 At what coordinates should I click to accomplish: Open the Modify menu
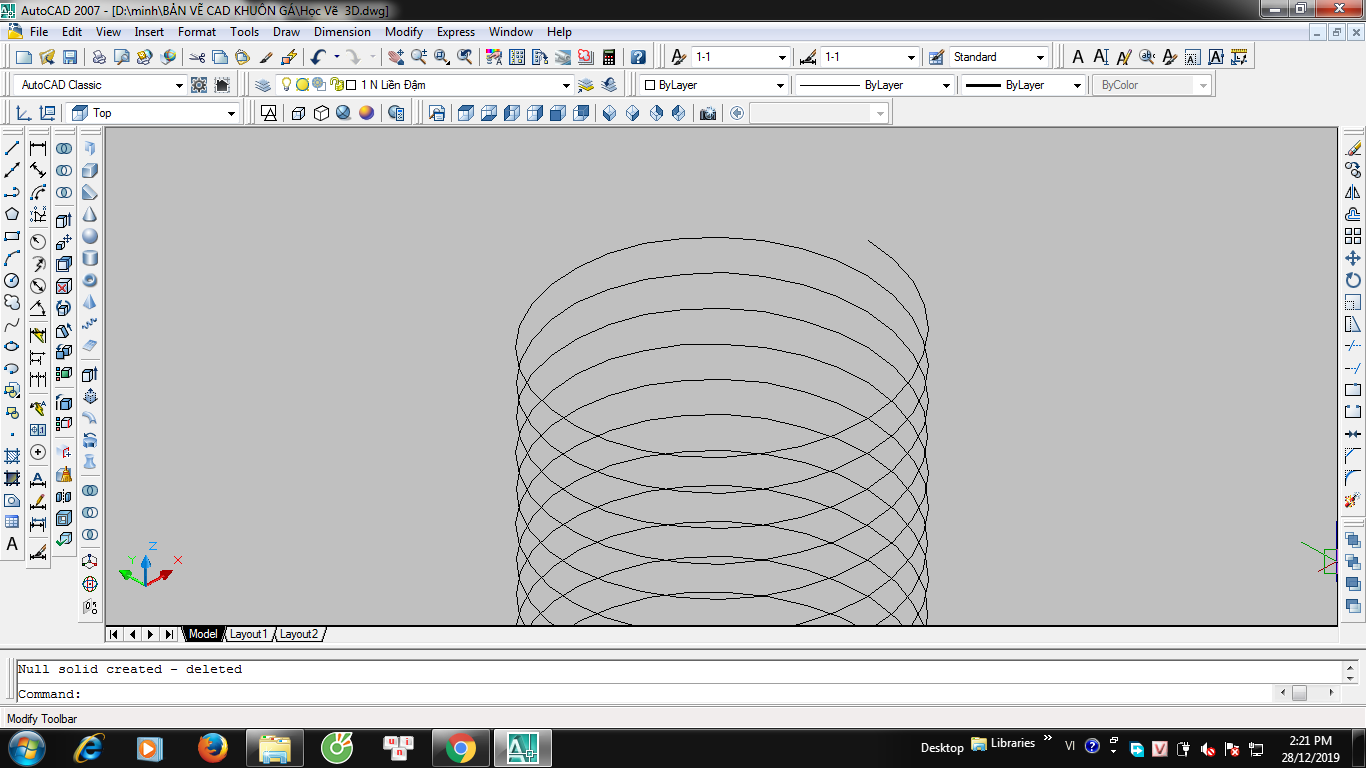tap(404, 32)
